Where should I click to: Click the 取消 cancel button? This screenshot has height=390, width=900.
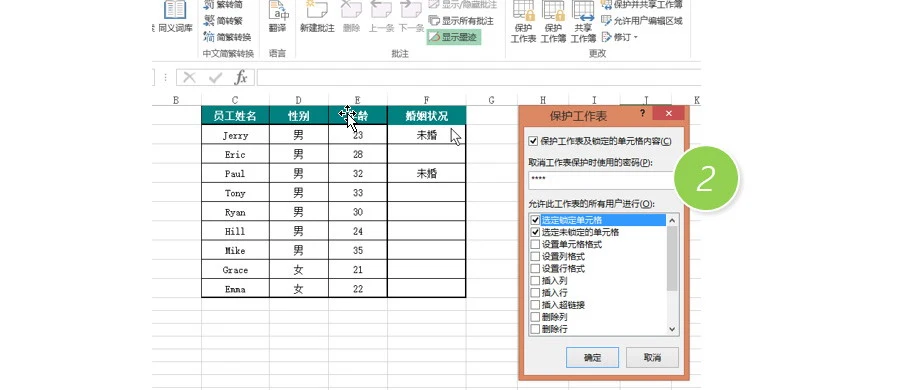(652, 357)
